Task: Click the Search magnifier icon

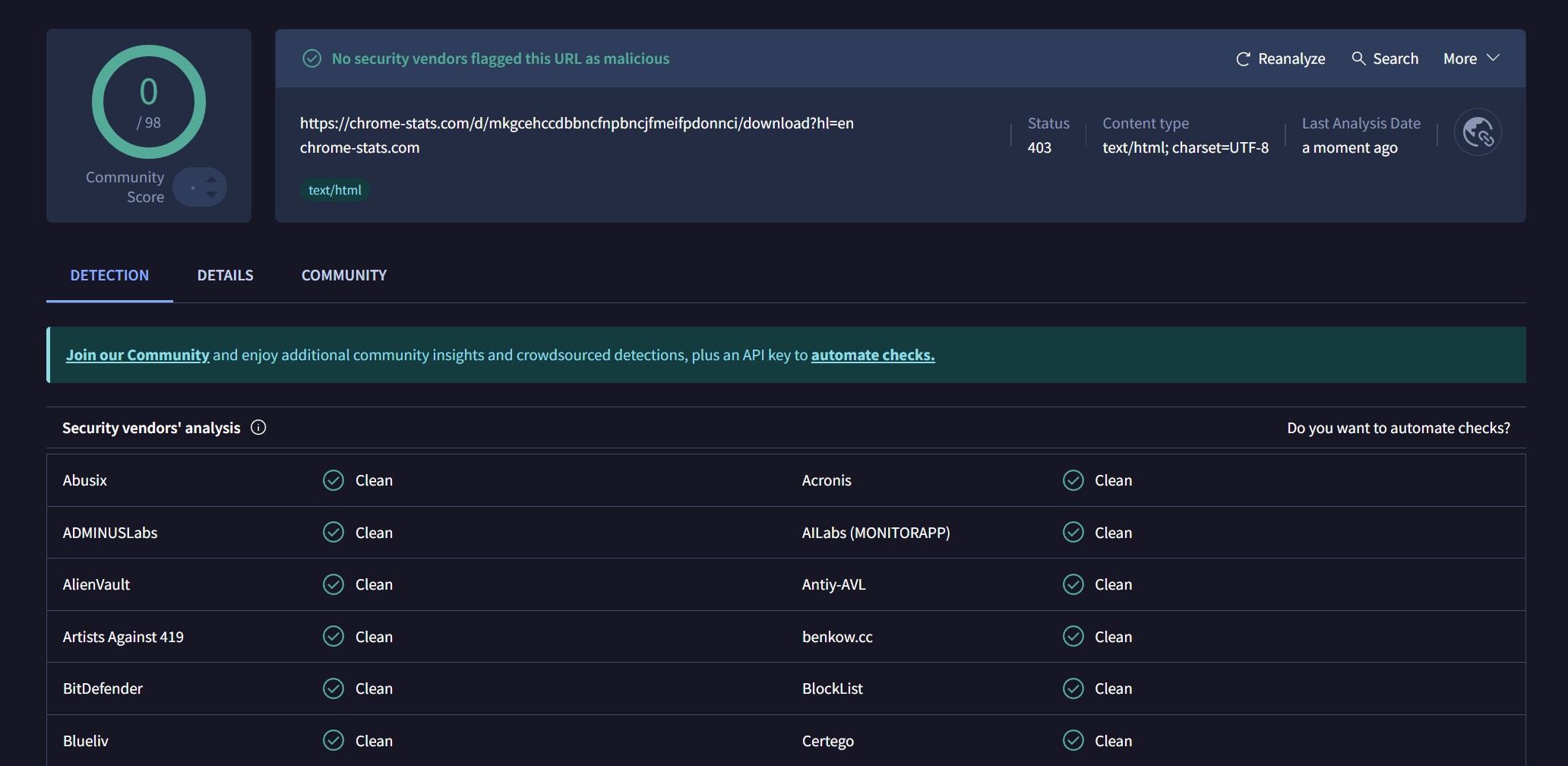Action: point(1358,59)
